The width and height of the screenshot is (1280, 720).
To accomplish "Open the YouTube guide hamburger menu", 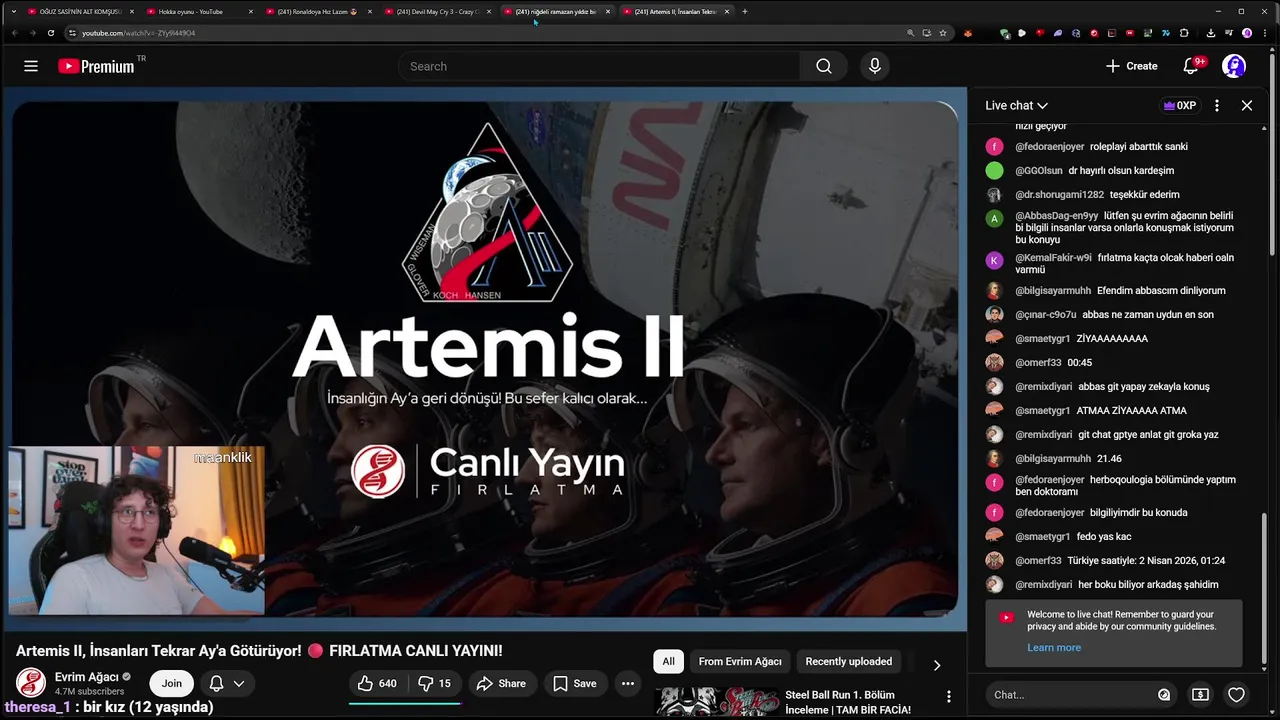I will click(x=31, y=66).
